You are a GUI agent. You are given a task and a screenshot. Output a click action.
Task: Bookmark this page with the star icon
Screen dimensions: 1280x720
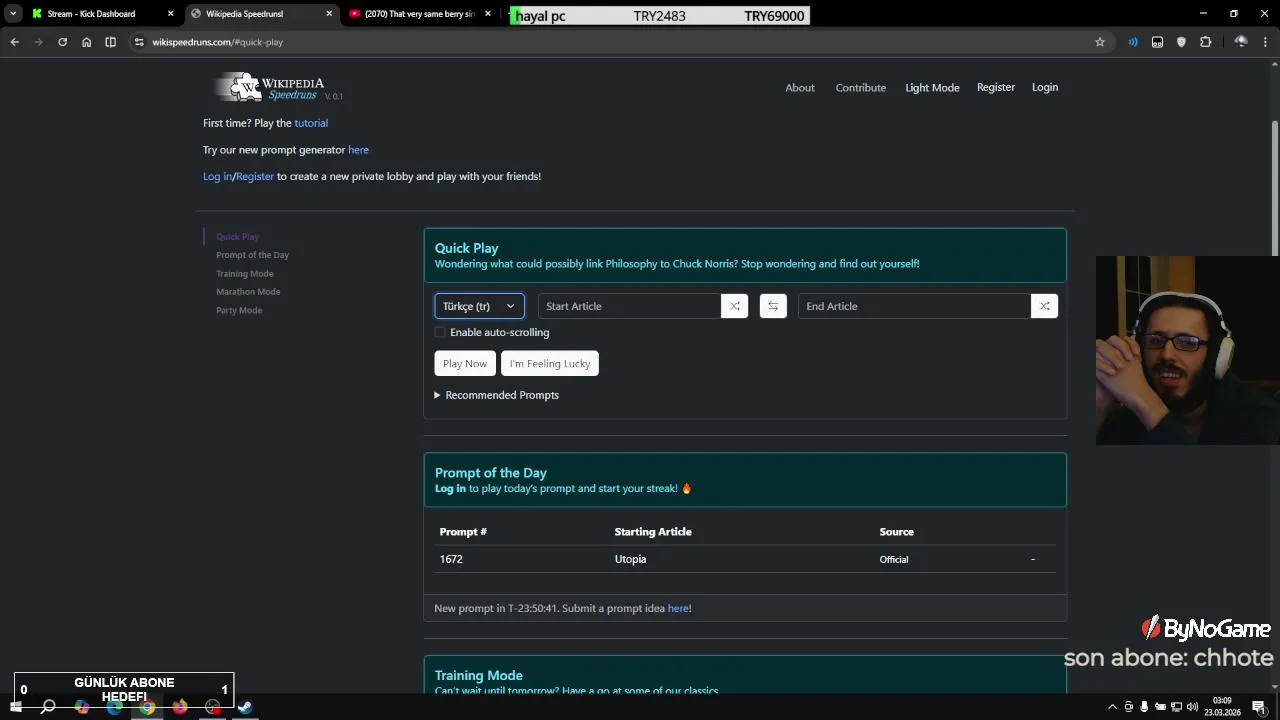tap(1100, 42)
